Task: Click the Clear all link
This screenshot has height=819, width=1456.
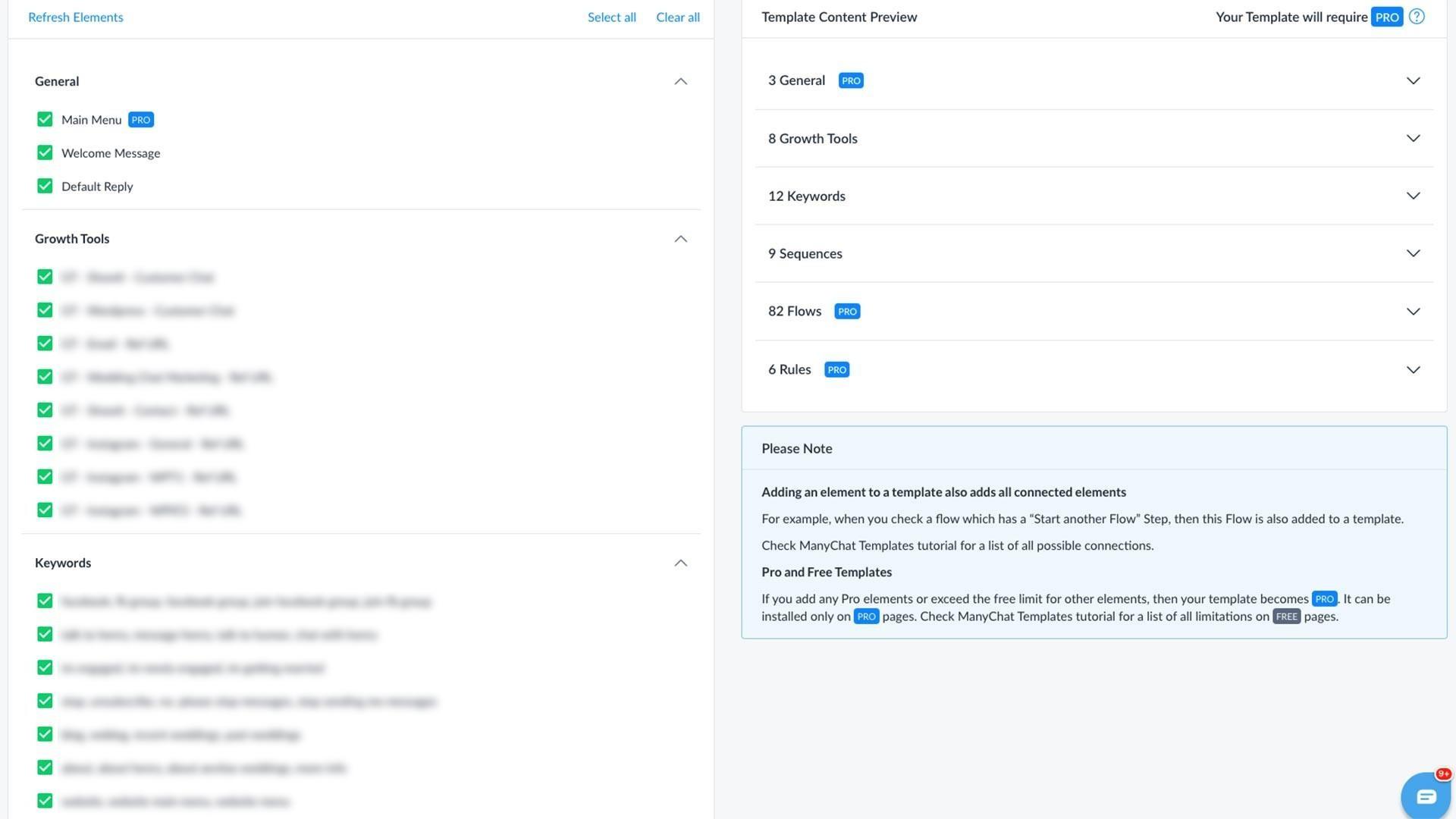Action: 677,17
